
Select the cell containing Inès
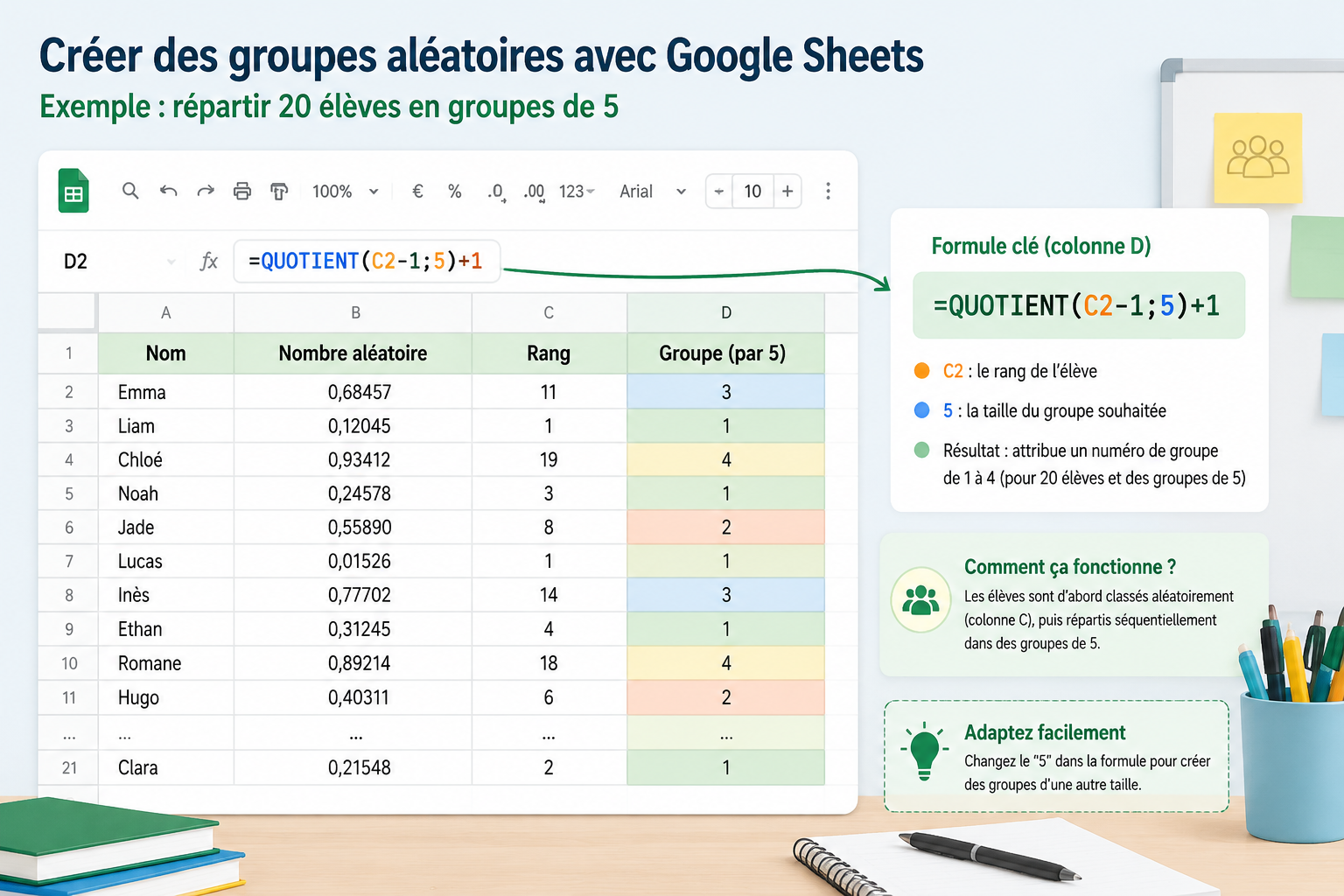165,595
